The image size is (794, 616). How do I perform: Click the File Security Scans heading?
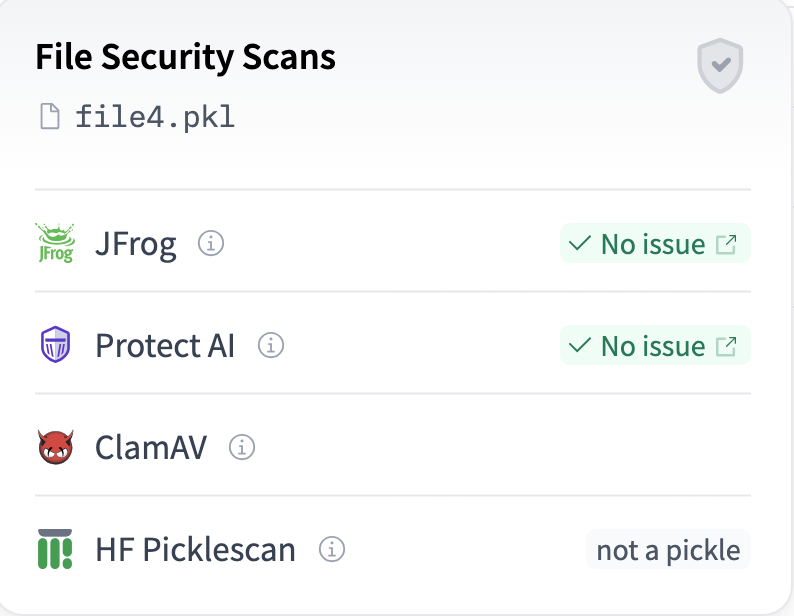[185, 58]
